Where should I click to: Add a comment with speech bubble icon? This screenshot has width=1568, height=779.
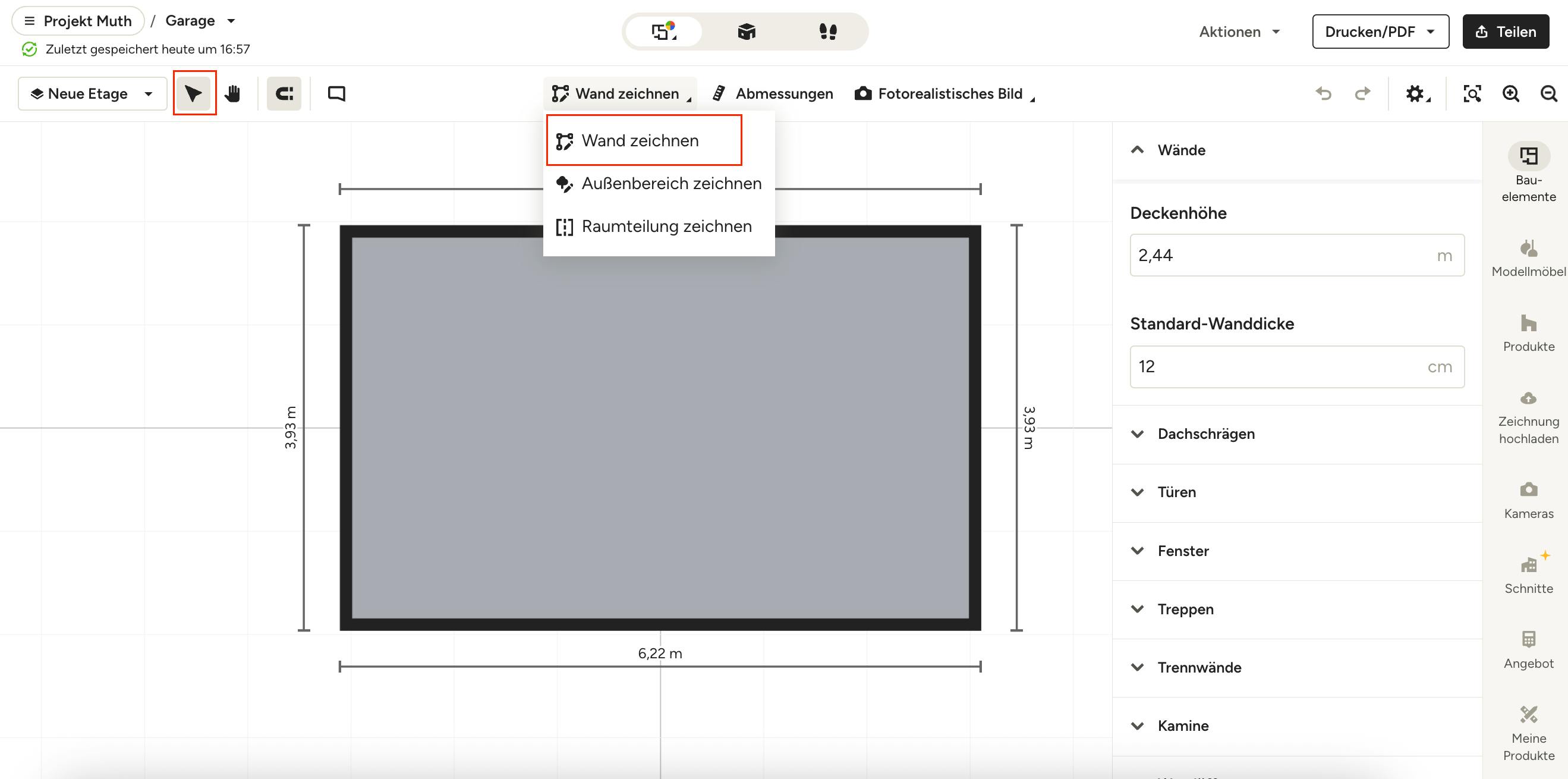[336, 93]
